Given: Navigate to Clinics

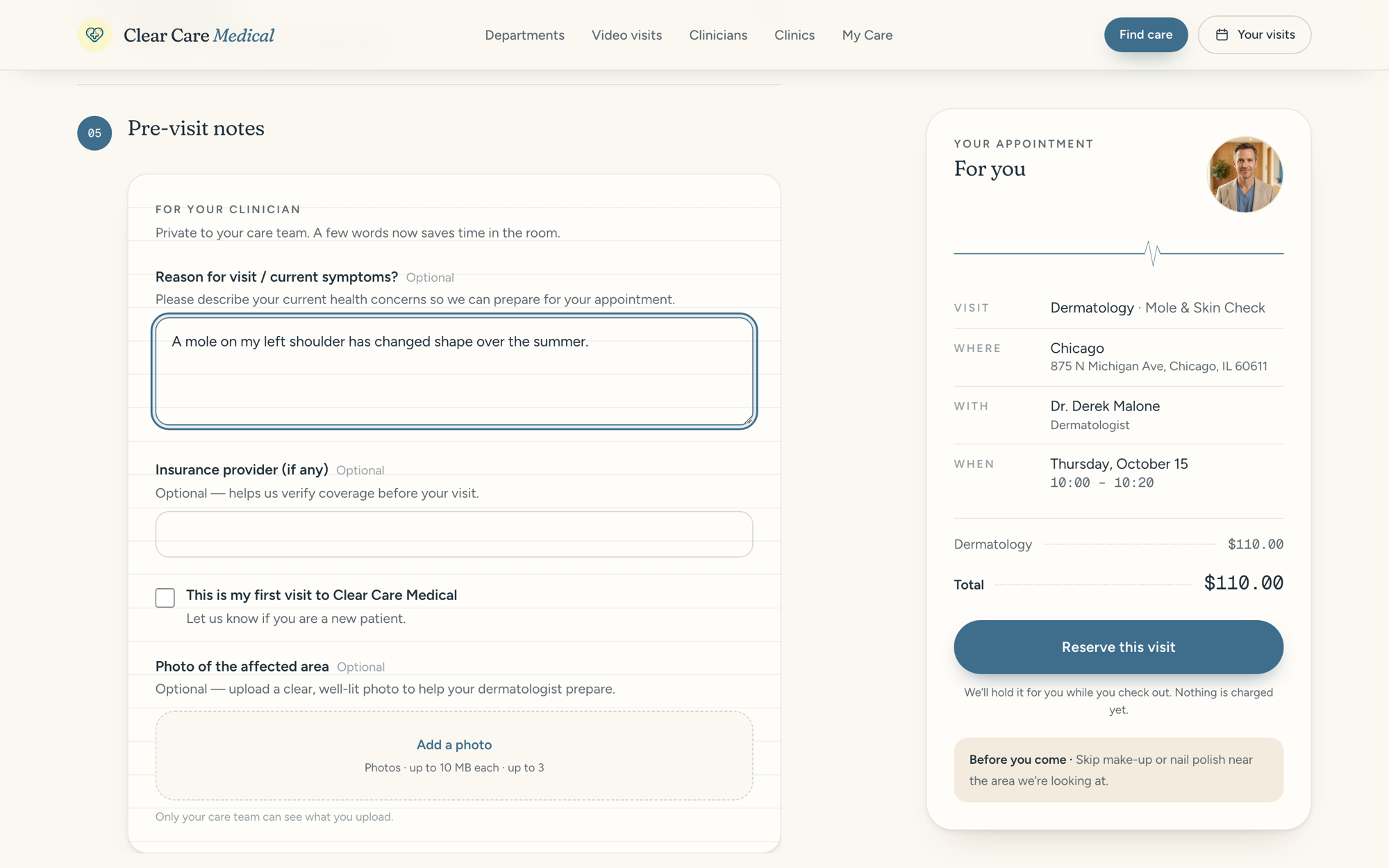Looking at the screenshot, I should (x=795, y=35).
